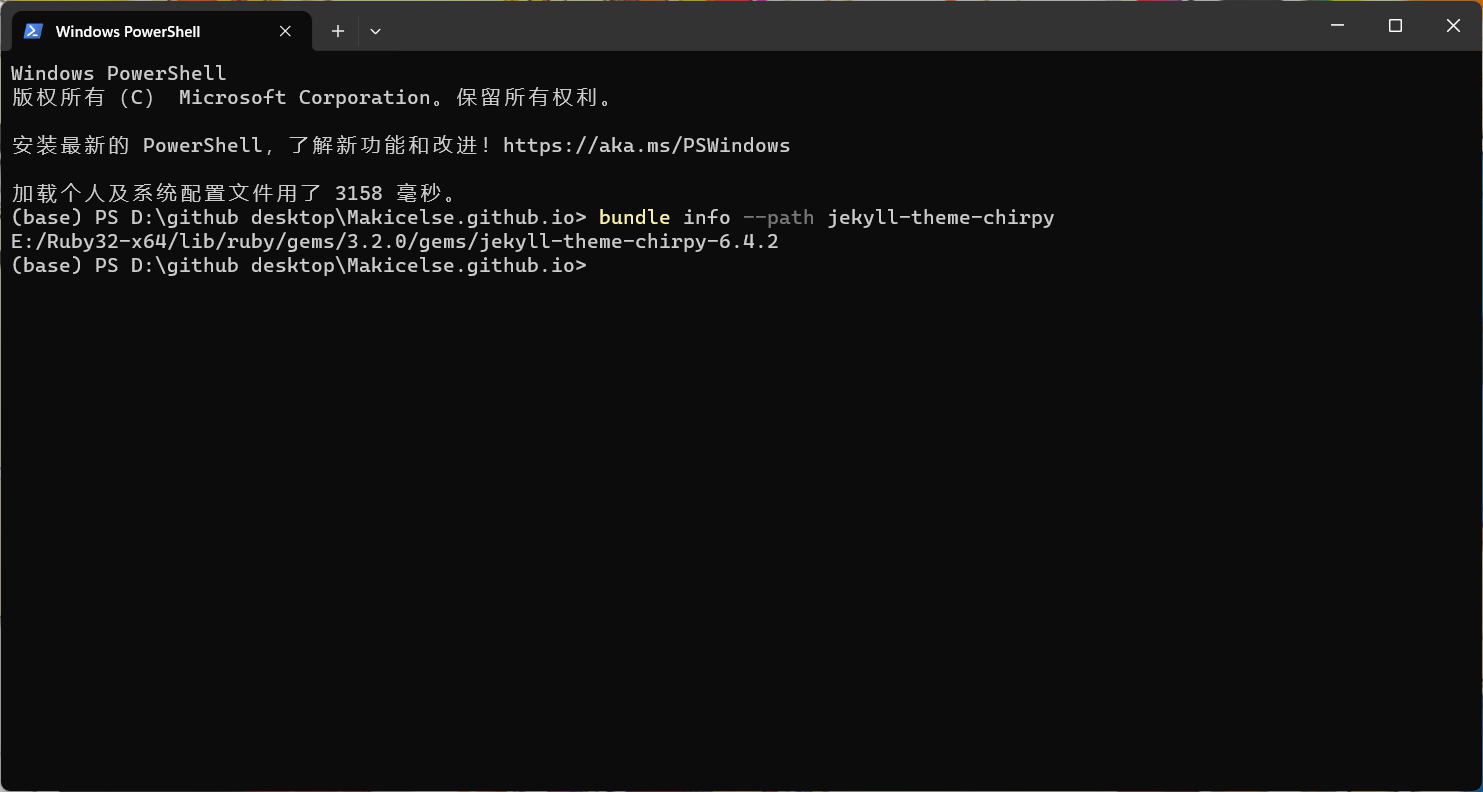The image size is (1483, 792).
Task: Click the gray '--path' flag text
Action: point(778,218)
